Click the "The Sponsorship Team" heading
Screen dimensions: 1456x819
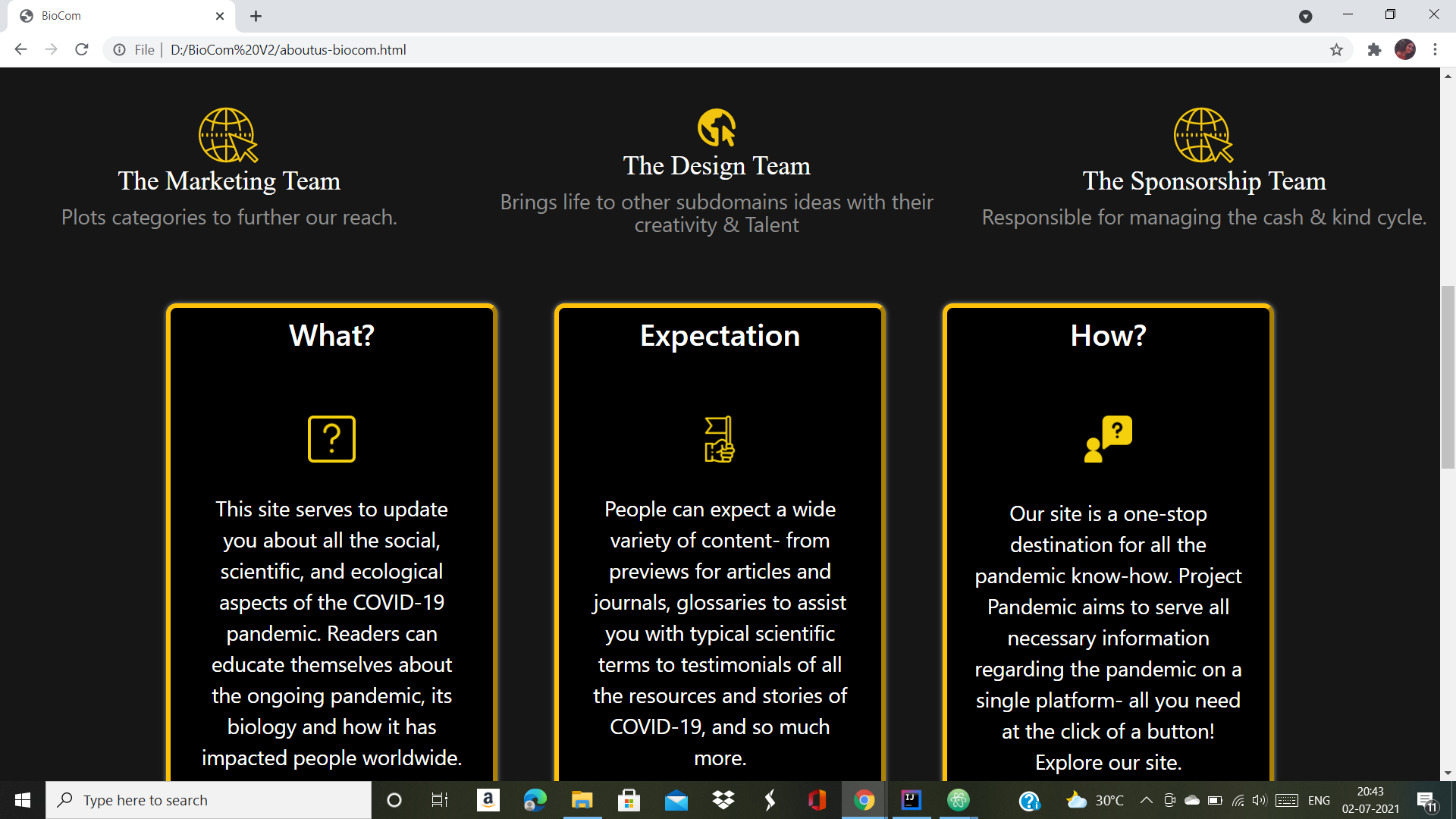pos(1204,181)
